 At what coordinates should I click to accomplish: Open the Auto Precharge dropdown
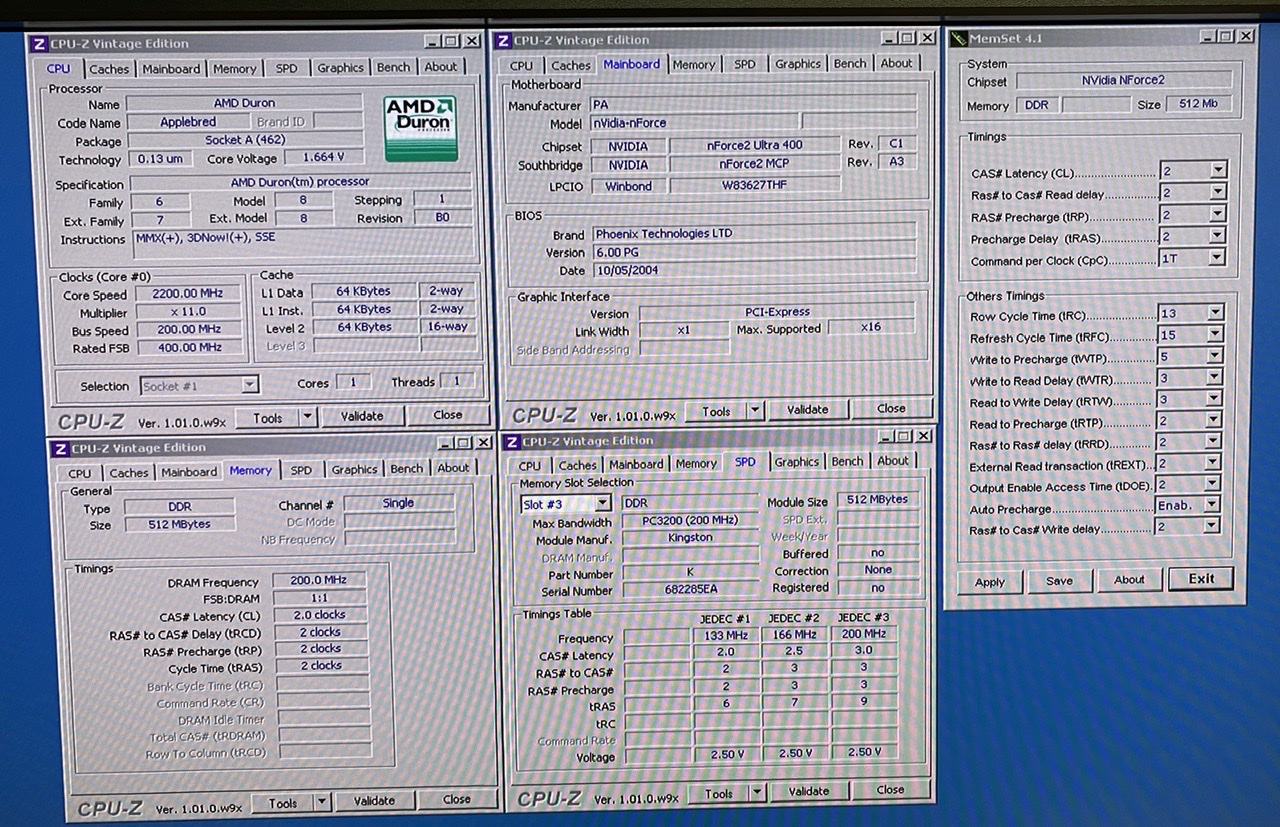pyautogui.click(x=1212, y=506)
